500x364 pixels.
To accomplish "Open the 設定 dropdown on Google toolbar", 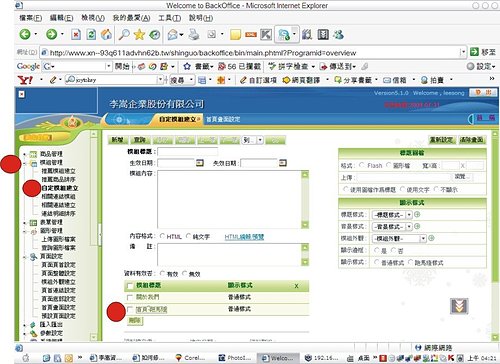I will coord(481,66).
